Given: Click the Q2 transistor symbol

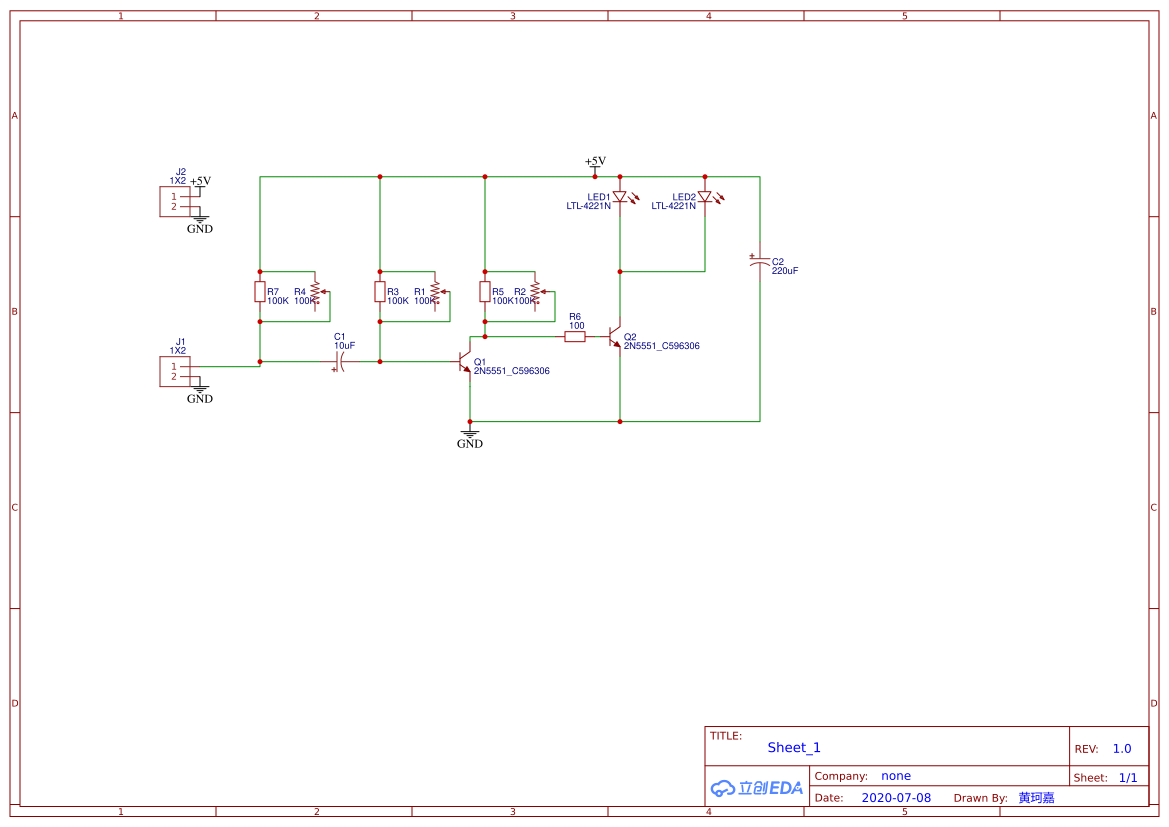Looking at the screenshot, I should (614, 337).
